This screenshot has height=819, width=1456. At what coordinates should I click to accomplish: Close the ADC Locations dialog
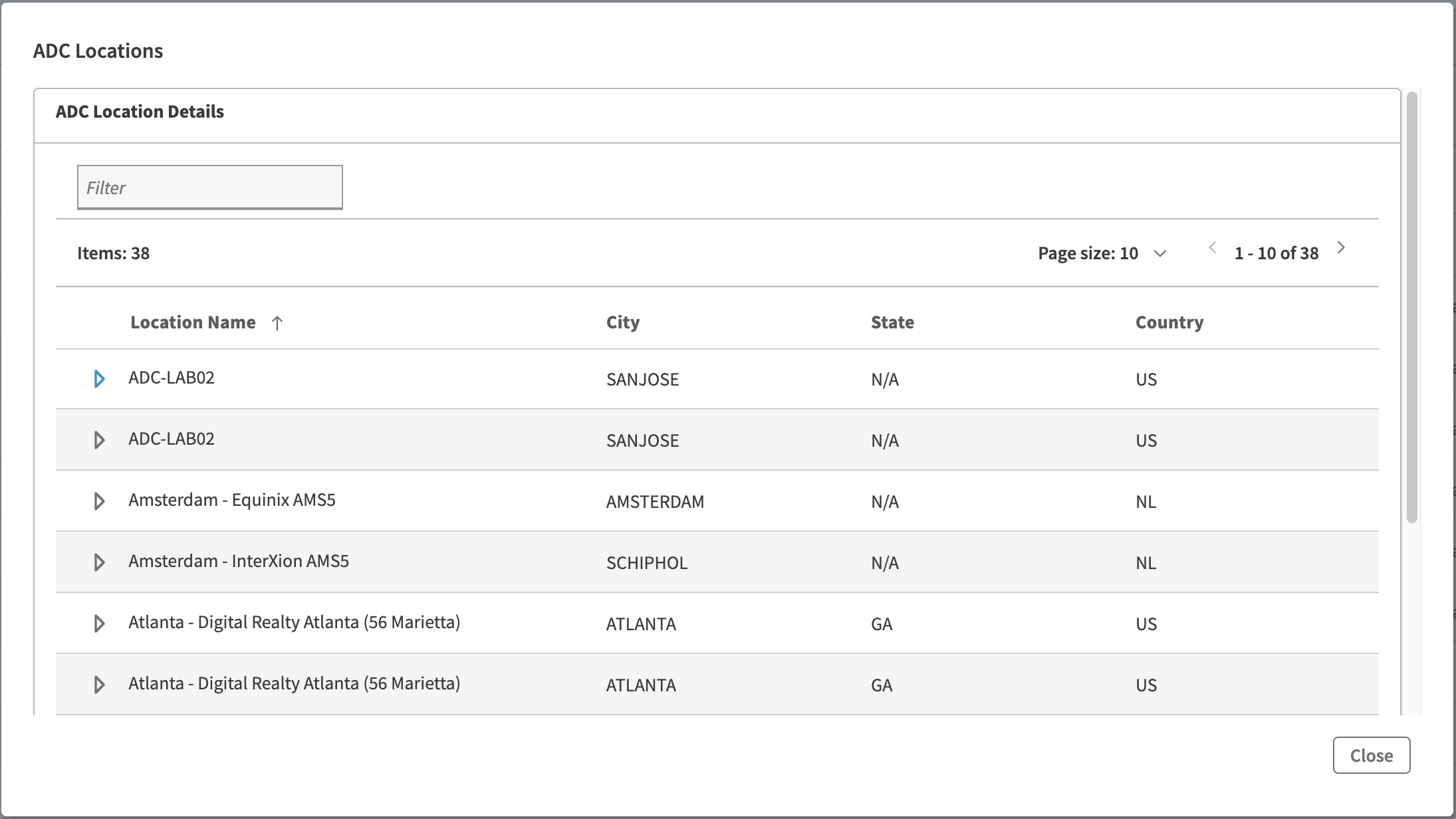[x=1371, y=755]
